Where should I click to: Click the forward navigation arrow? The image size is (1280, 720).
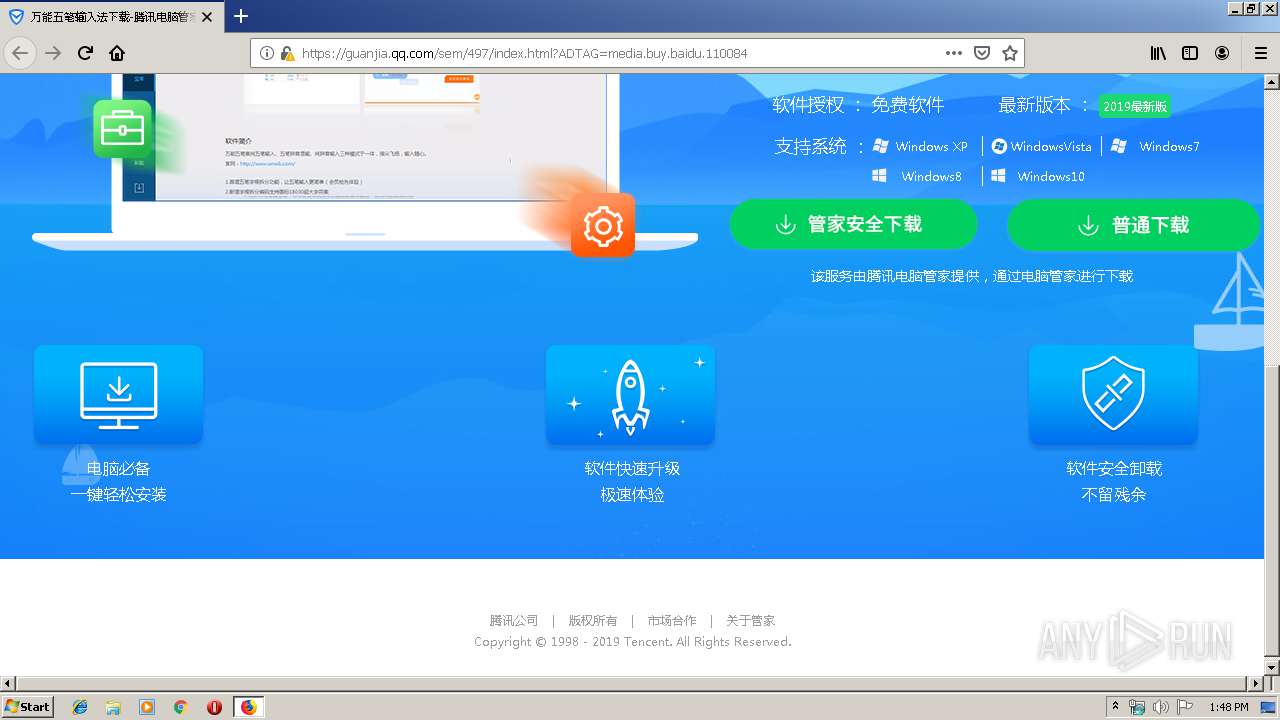click(x=53, y=53)
